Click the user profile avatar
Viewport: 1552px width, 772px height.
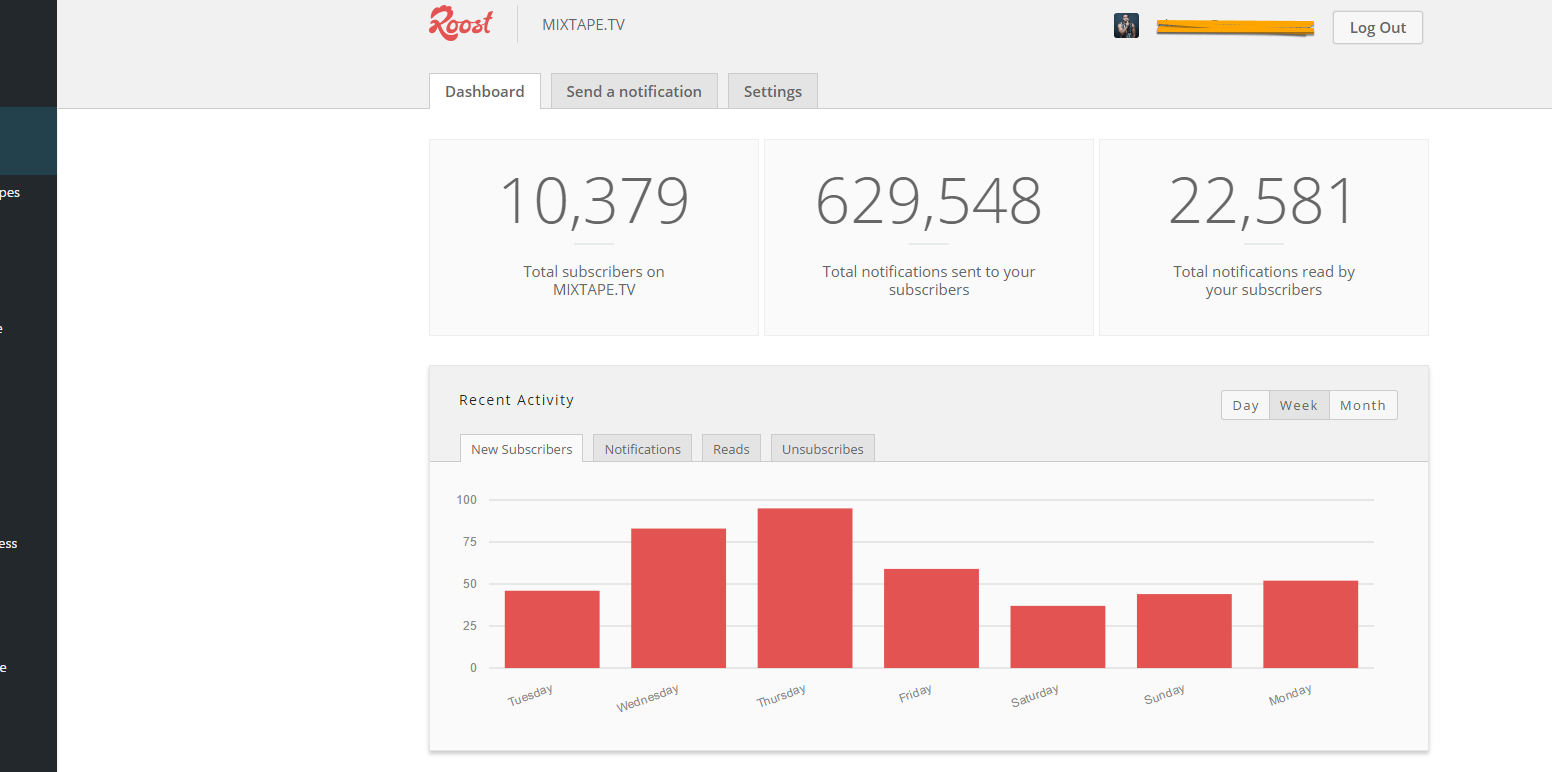tap(1126, 25)
